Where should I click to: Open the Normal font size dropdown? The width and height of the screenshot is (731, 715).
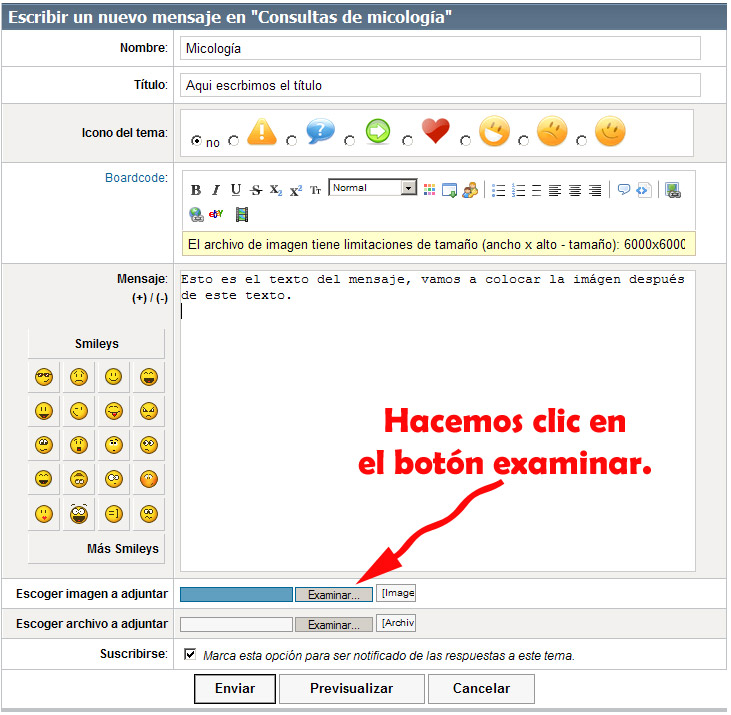click(x=408, y=188)
